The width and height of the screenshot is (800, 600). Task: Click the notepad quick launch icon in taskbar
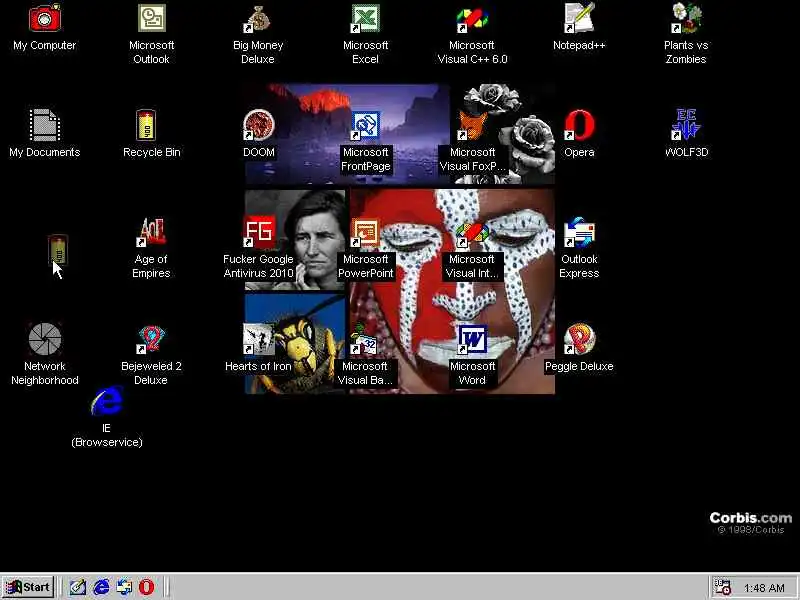[78, 587]
